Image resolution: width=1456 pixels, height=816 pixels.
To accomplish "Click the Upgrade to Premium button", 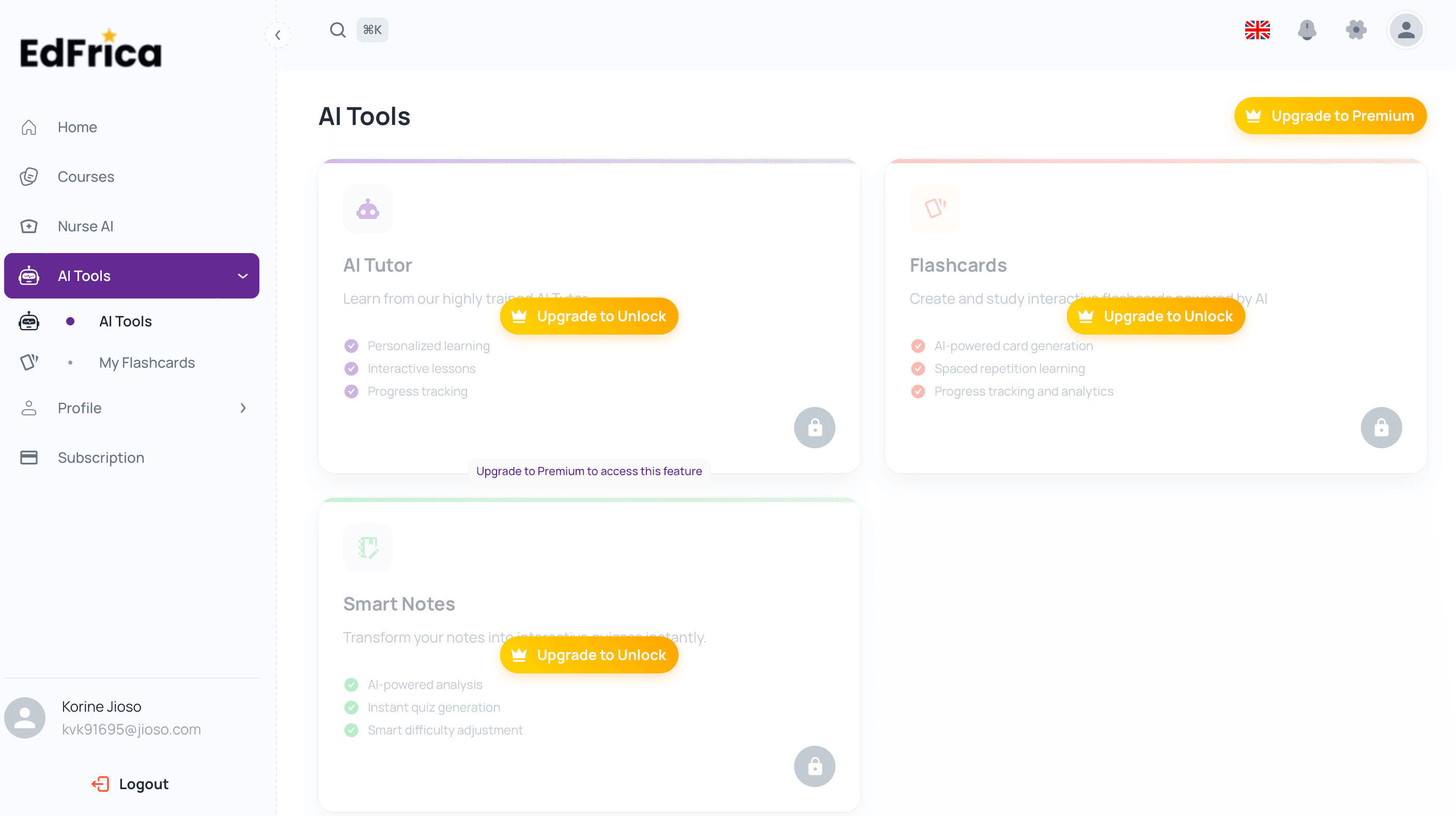I will point(1330,116).
